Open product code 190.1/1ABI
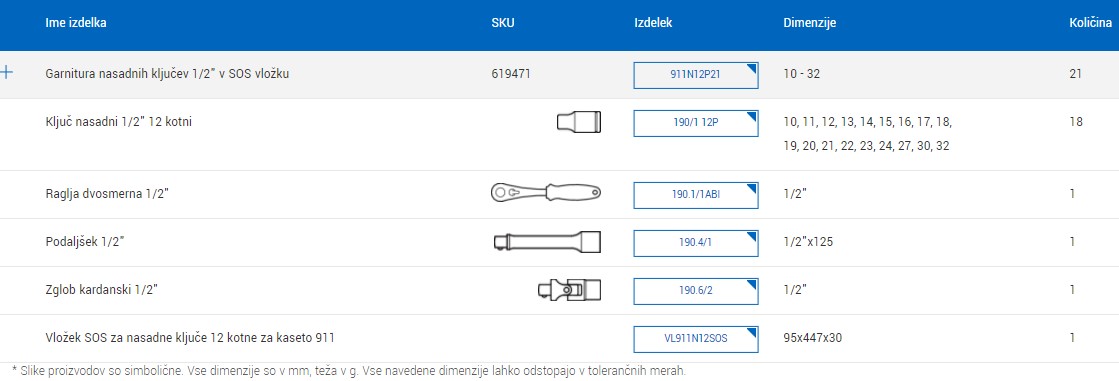This screenshot has width=1119, height=381. [696, 195]
